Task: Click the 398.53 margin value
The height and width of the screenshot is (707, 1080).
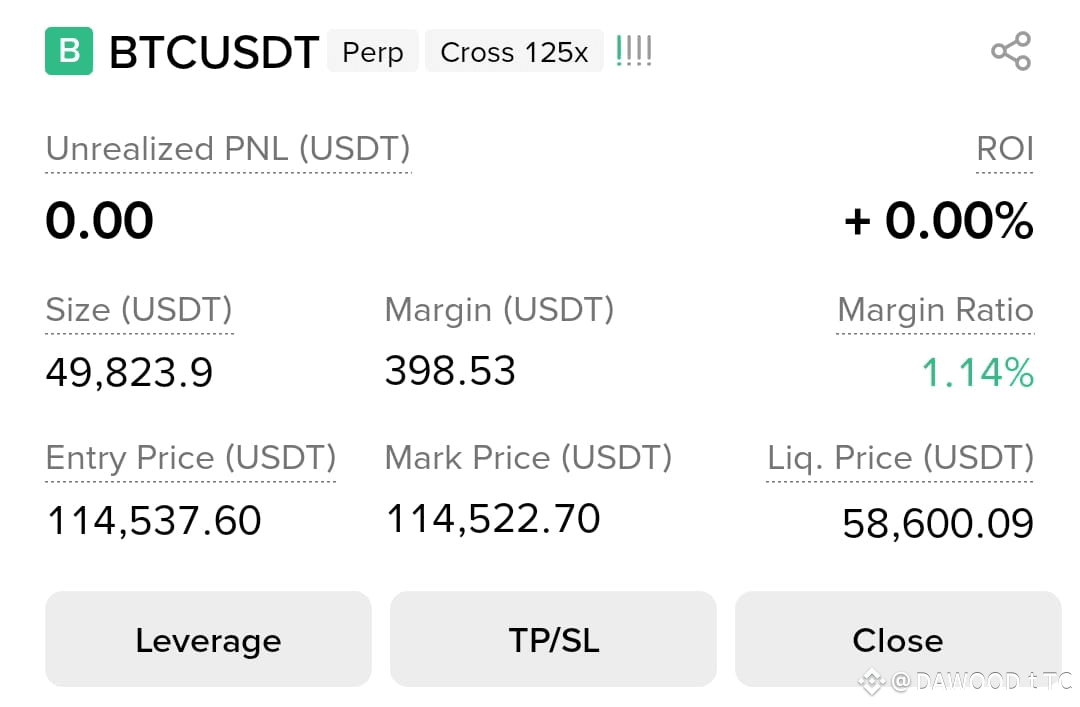Action: (x=450, y=371)
